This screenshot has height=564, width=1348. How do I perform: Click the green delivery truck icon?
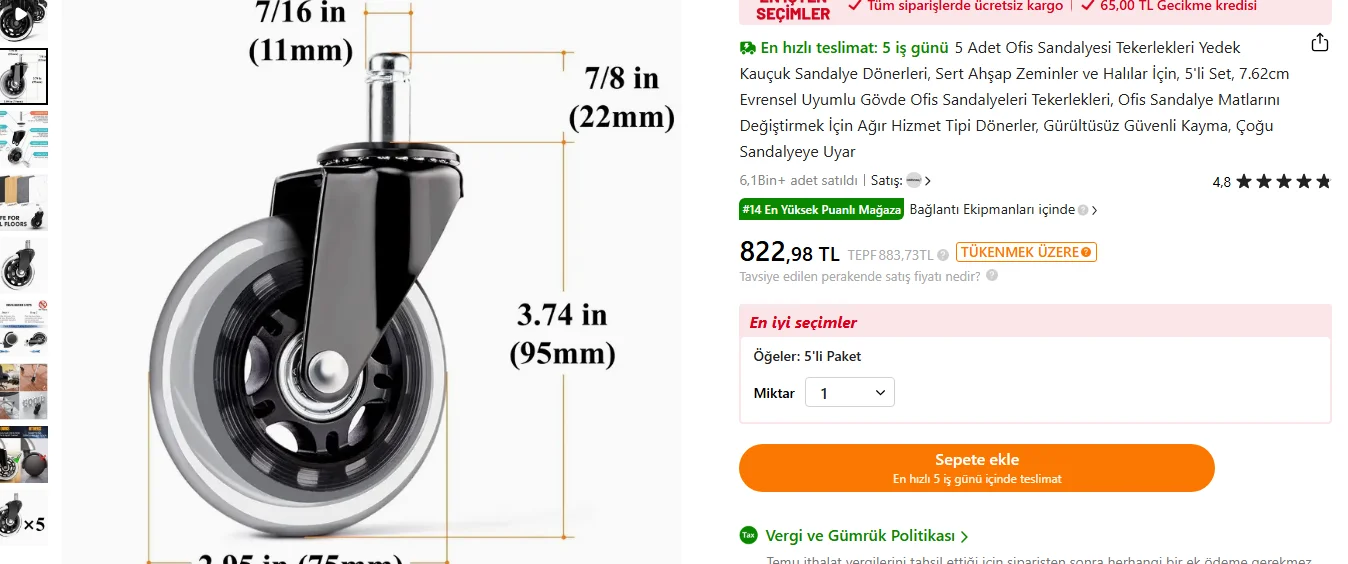pyautogui.click(x=748, y=47)
